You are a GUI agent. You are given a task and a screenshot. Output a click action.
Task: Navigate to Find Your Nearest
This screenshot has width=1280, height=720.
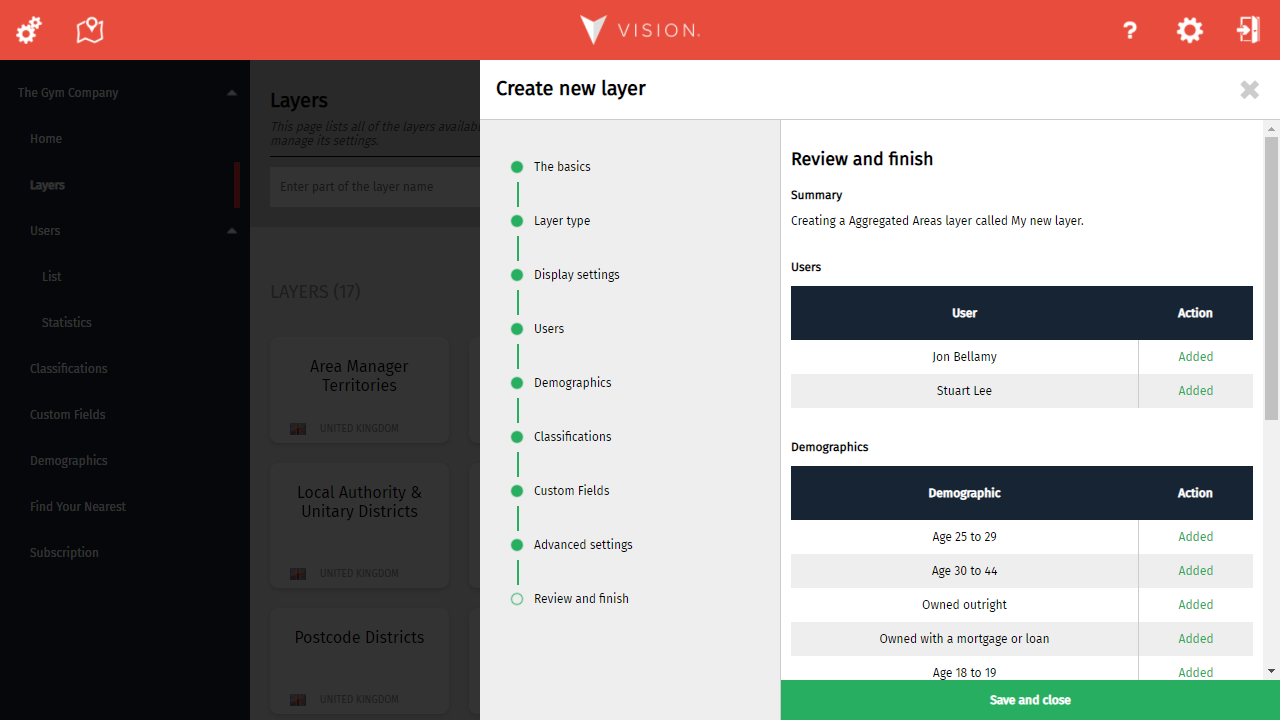(x=77, y=507)
